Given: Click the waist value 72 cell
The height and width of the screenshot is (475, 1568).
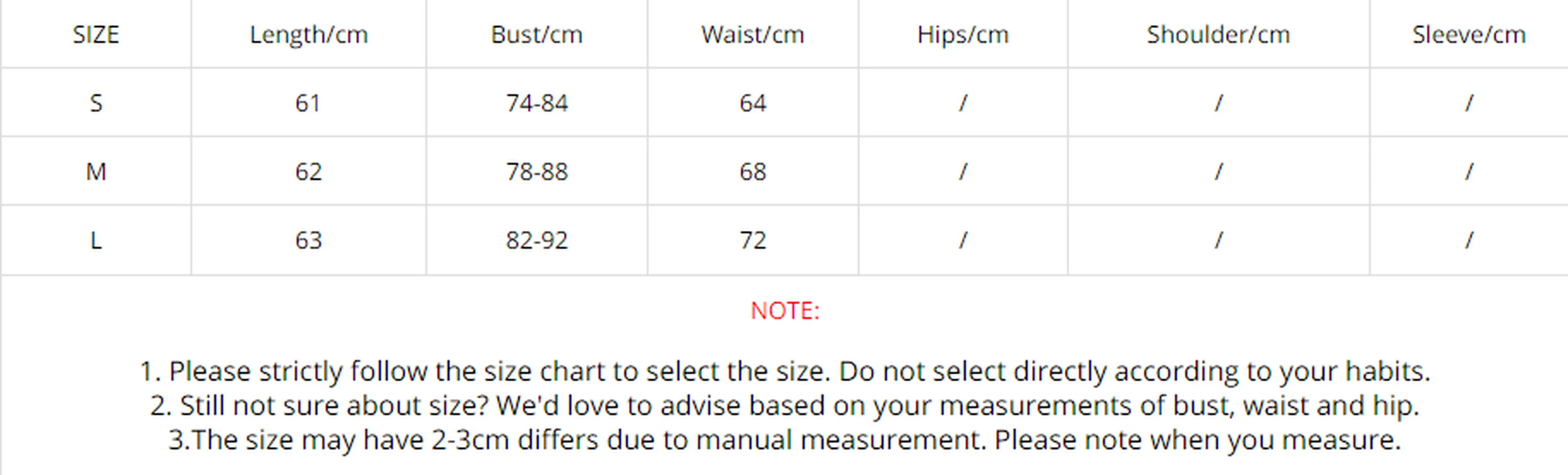Looking at the screenshot, I should click(752, 240).
